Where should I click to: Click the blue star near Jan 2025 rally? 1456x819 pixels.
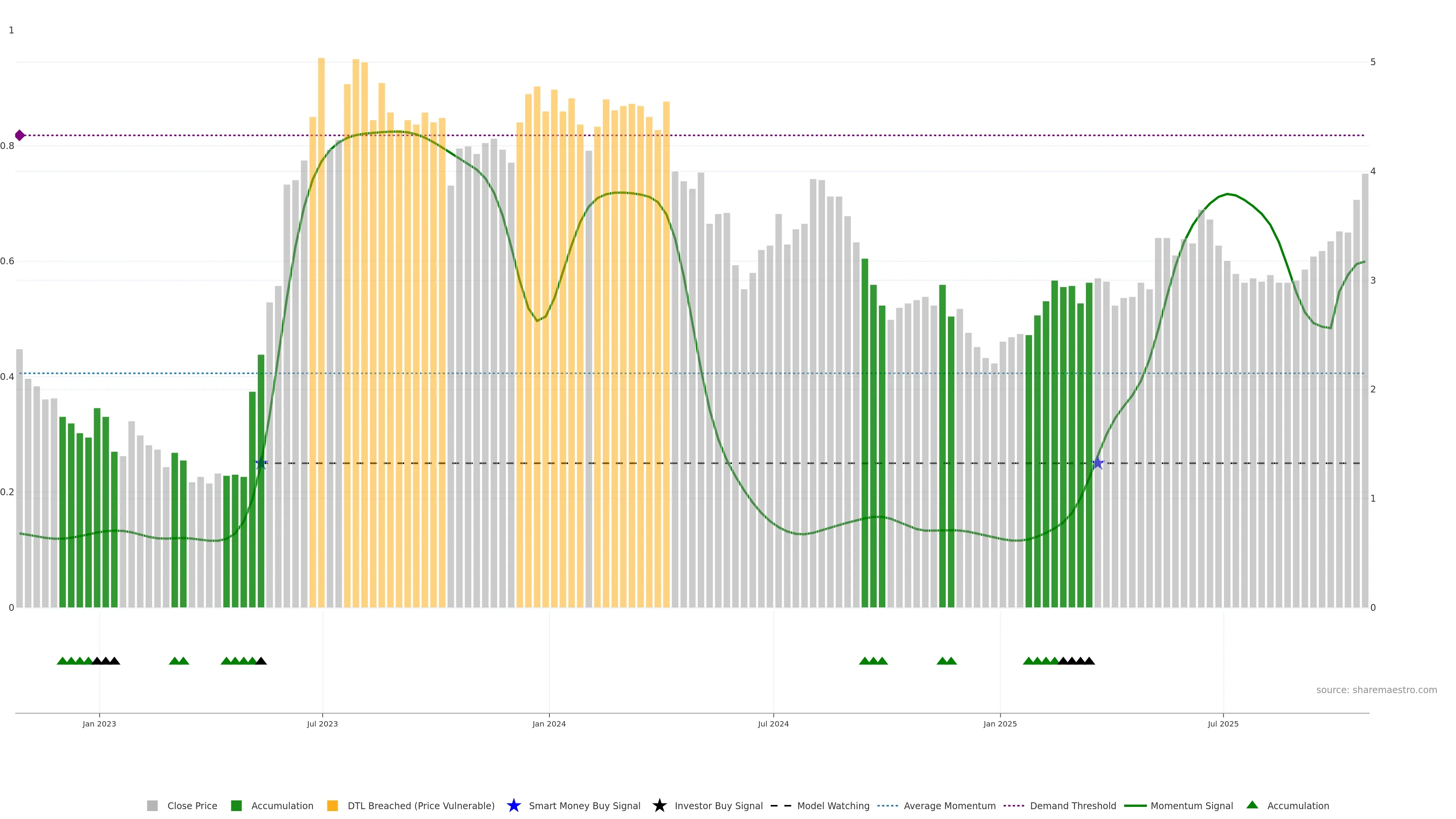point(1098,463)
